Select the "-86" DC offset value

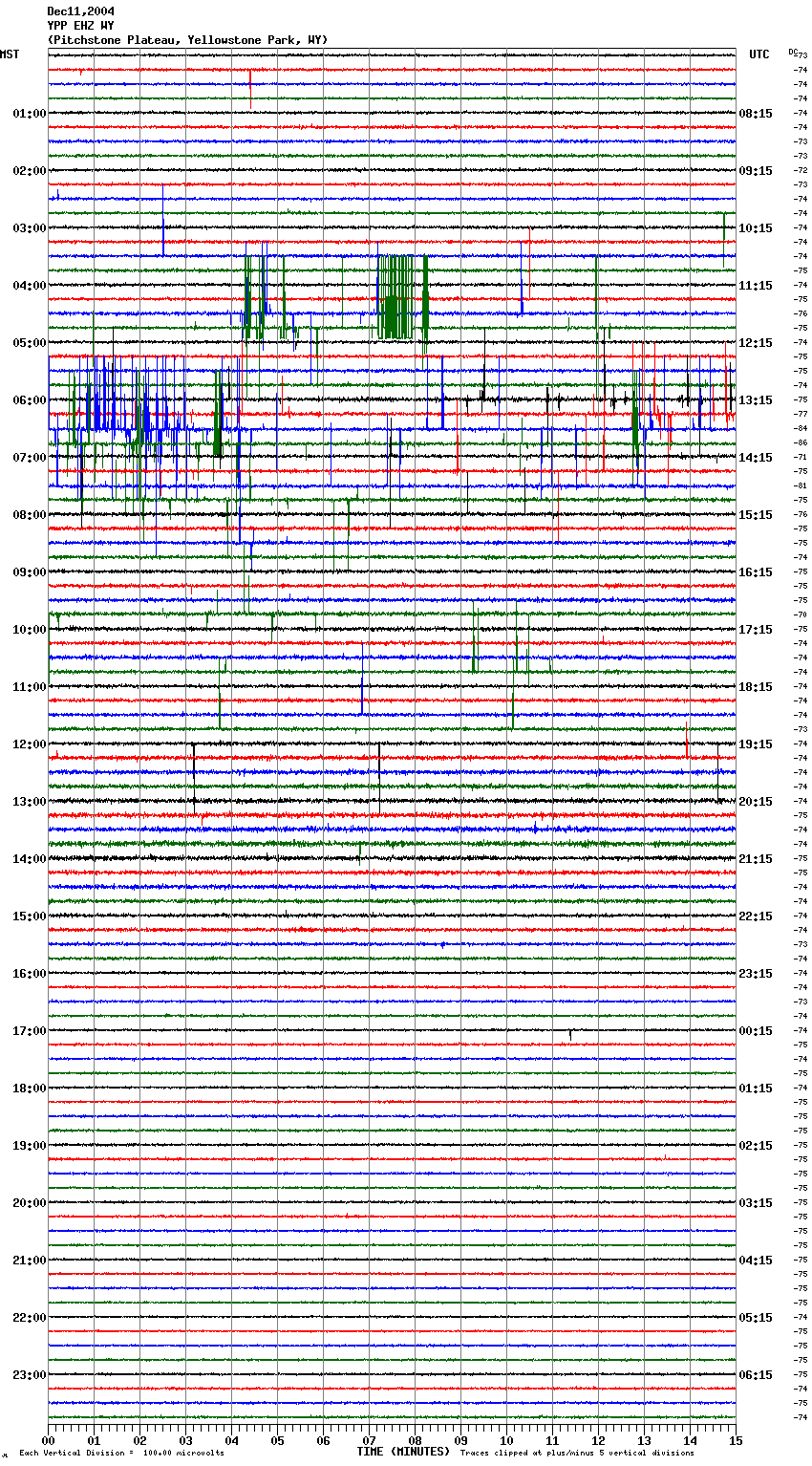pos(801,442)
